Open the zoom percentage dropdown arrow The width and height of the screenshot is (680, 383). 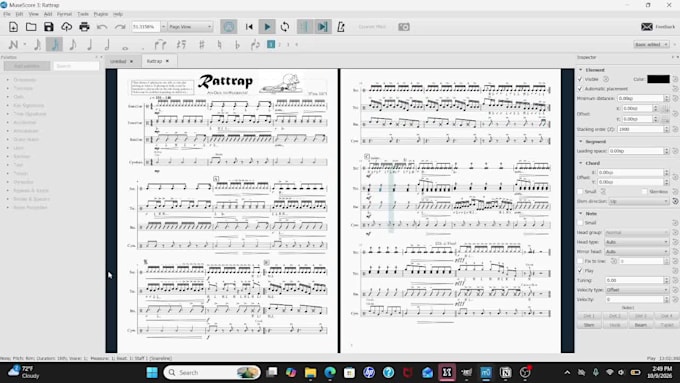click(163, 27)
